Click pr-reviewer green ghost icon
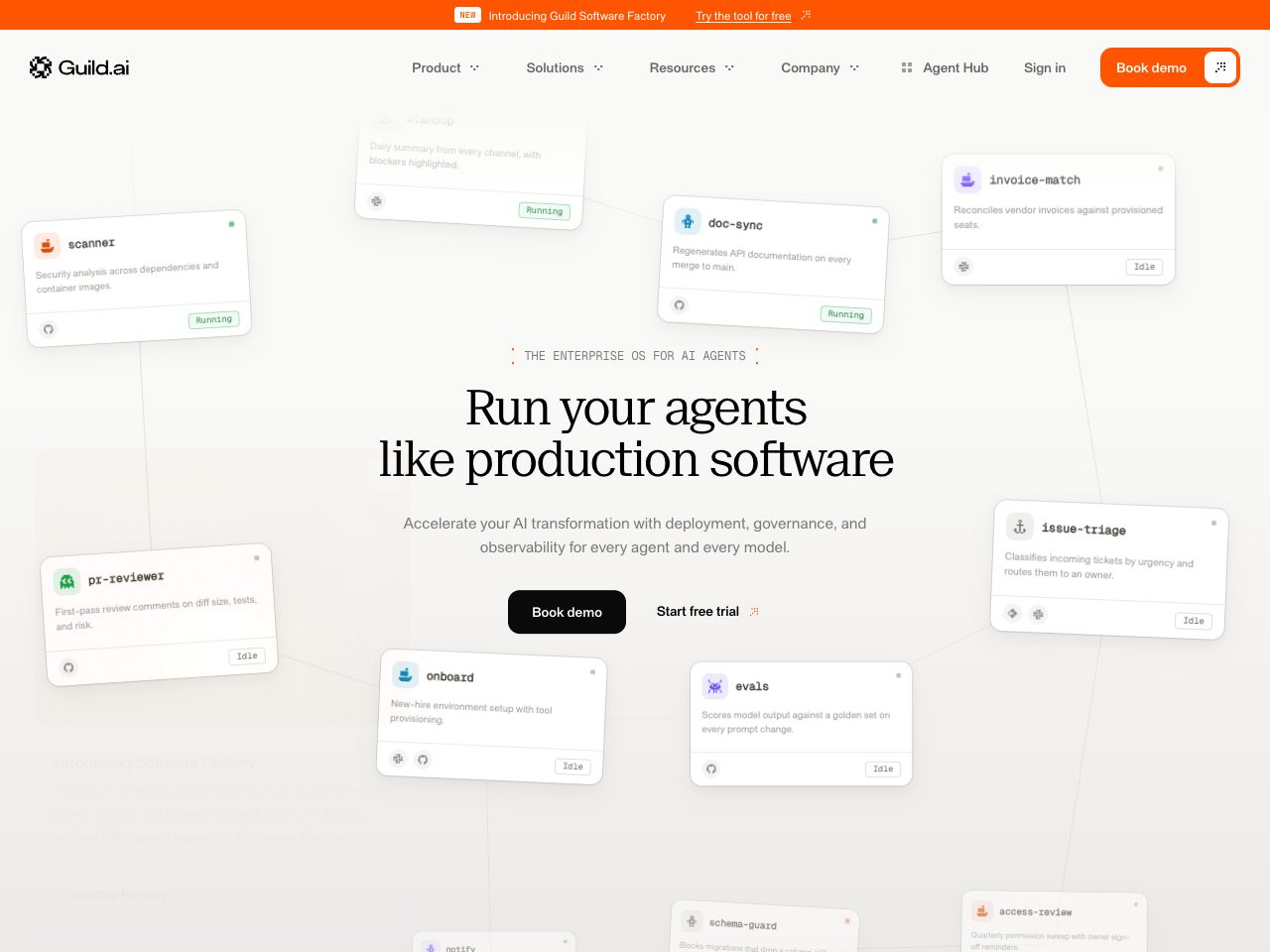Image resolution: width=1270 pixels, height=952 pixels. click(x=66, y=581)
